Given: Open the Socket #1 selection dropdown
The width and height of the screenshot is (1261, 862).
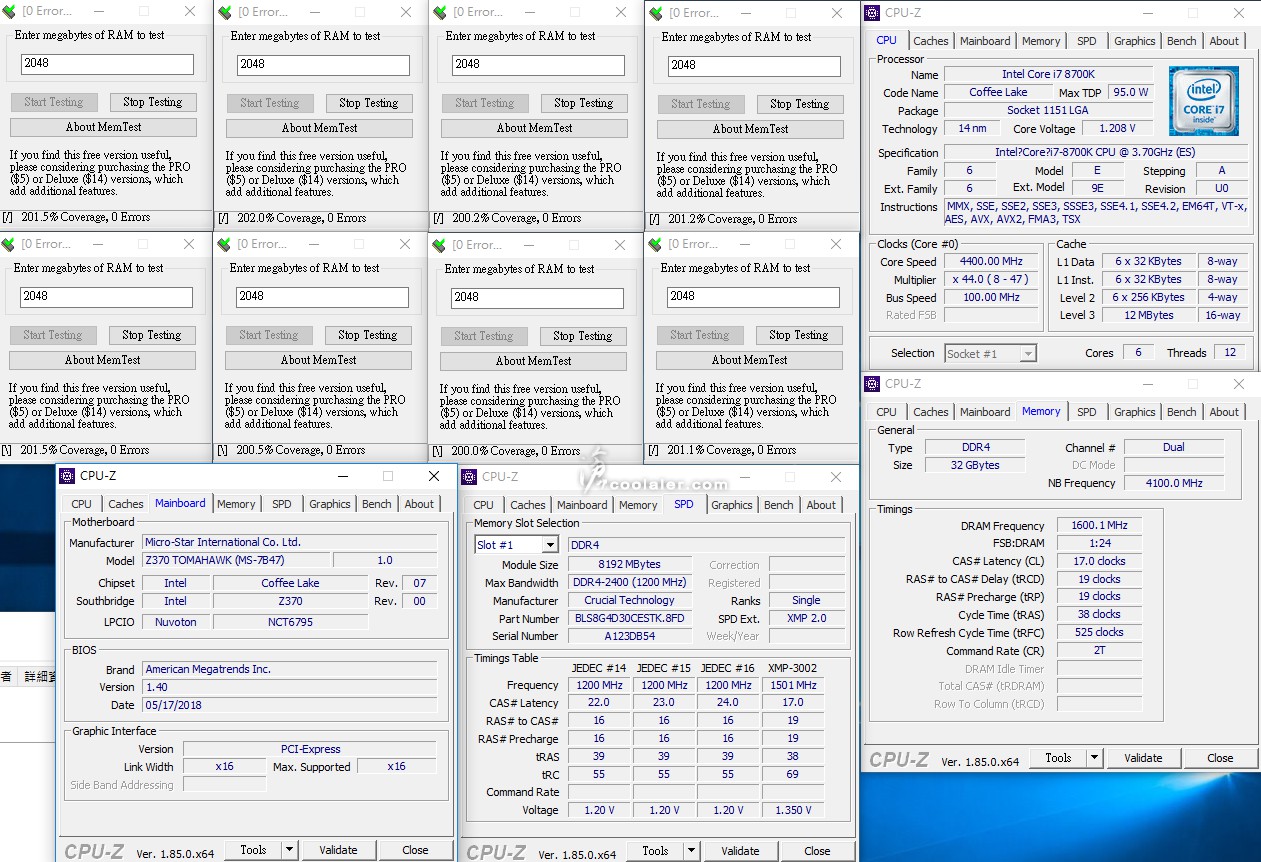Looking at the screenshot, I should [1028, 353].
